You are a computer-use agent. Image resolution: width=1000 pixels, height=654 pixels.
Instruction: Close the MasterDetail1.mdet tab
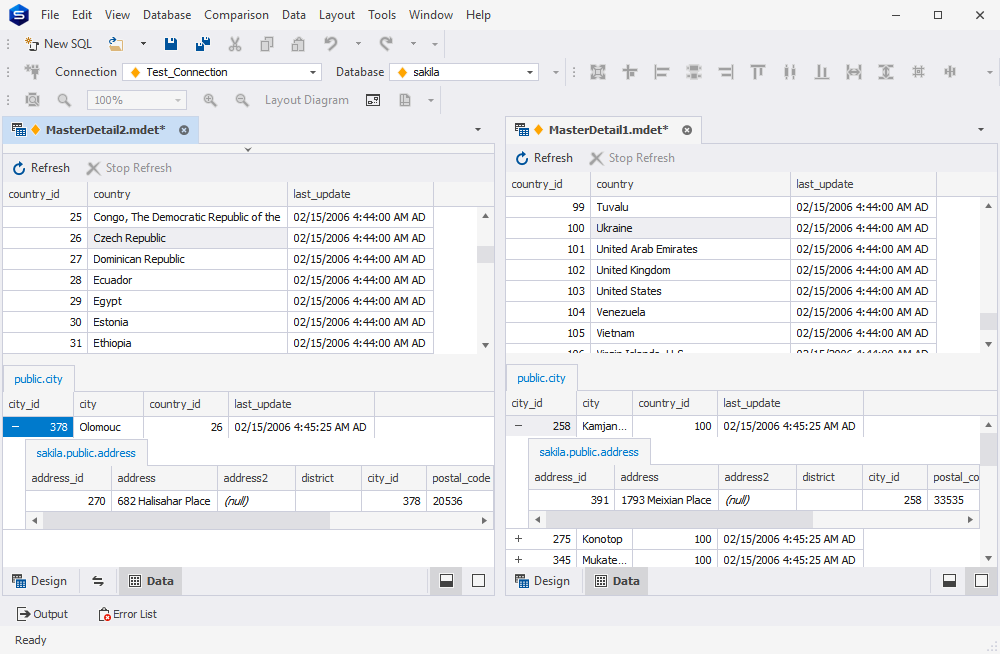tap(687, 130)
